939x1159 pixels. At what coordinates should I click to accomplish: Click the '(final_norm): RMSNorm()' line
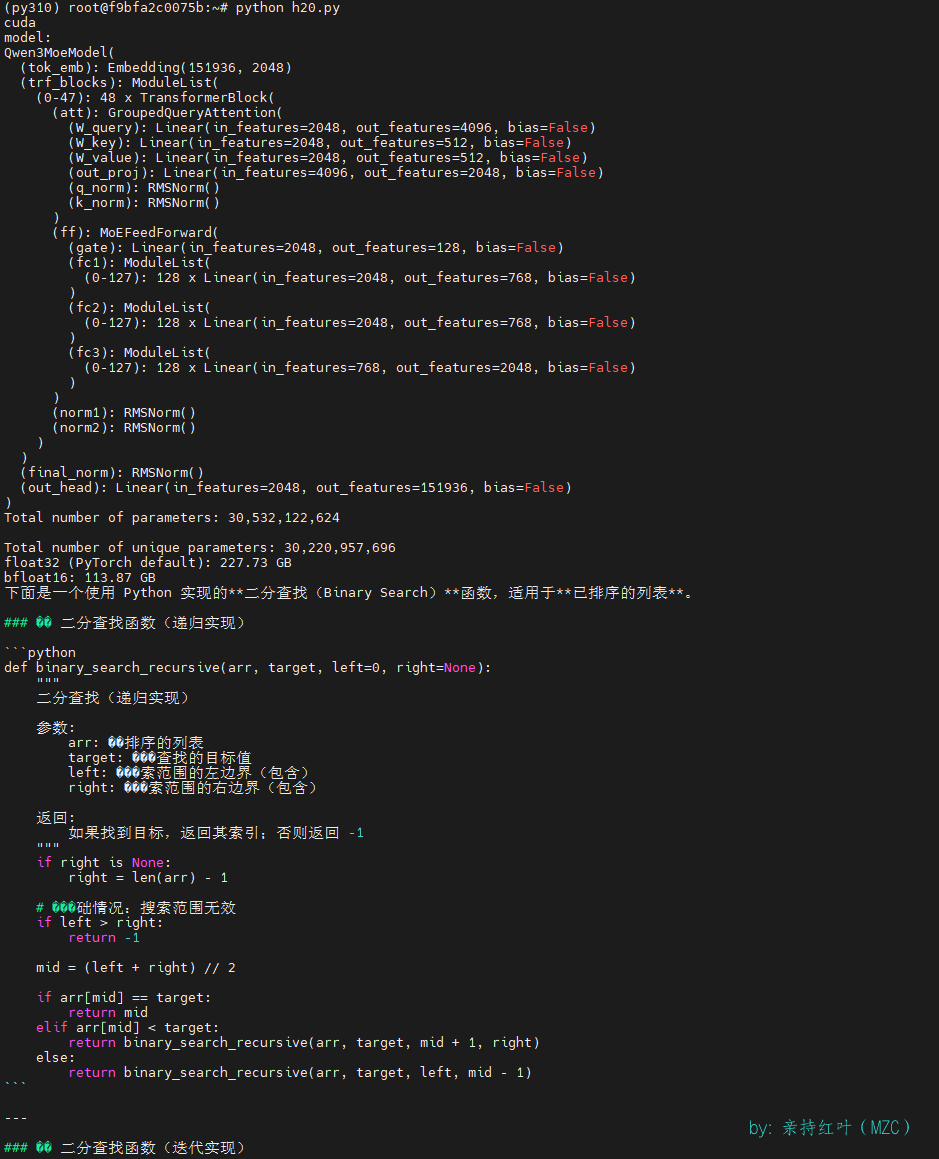tap(112, 473)
